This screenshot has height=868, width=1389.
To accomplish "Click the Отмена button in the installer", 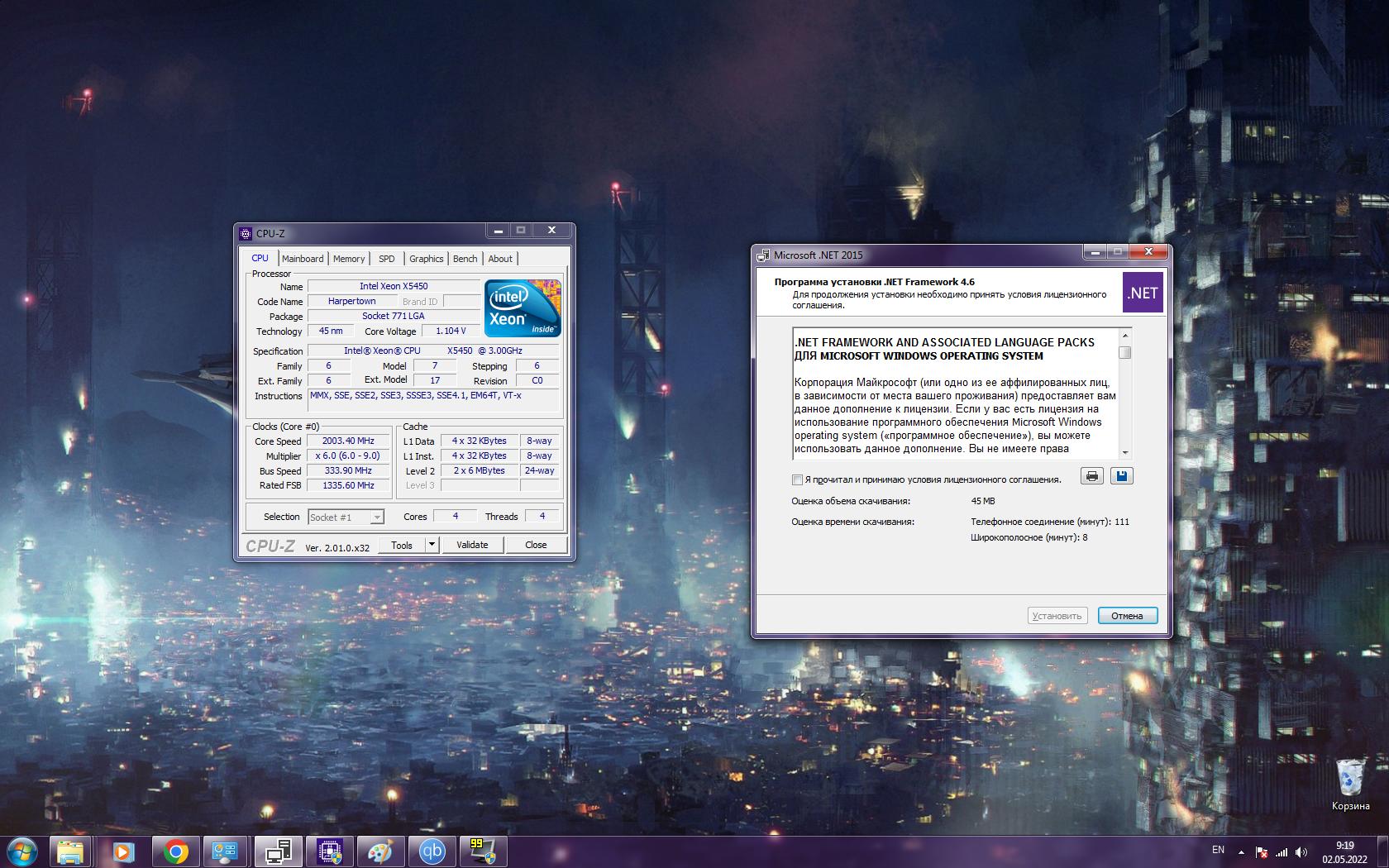I will [x=1128, y=616].
